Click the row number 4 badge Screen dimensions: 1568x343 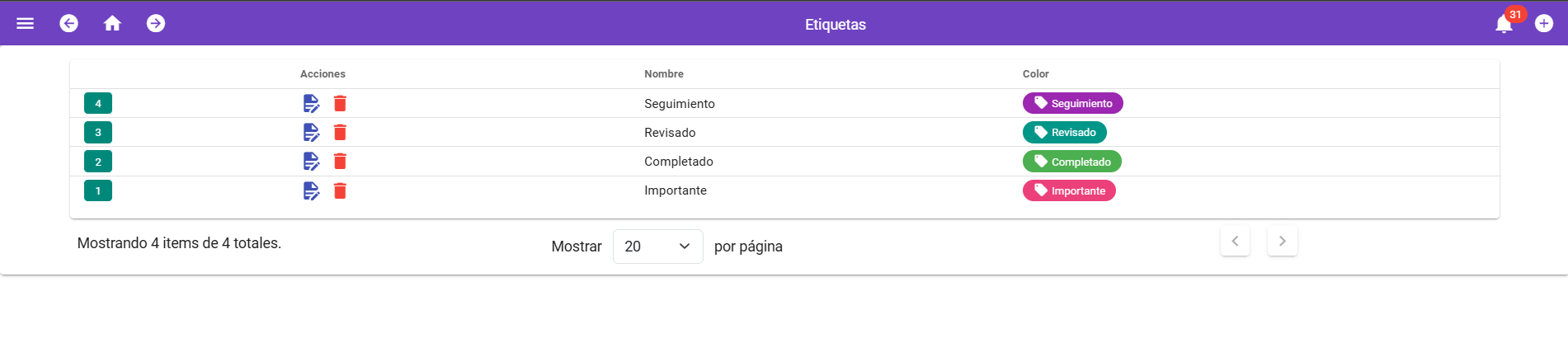(x=98, y=103)
